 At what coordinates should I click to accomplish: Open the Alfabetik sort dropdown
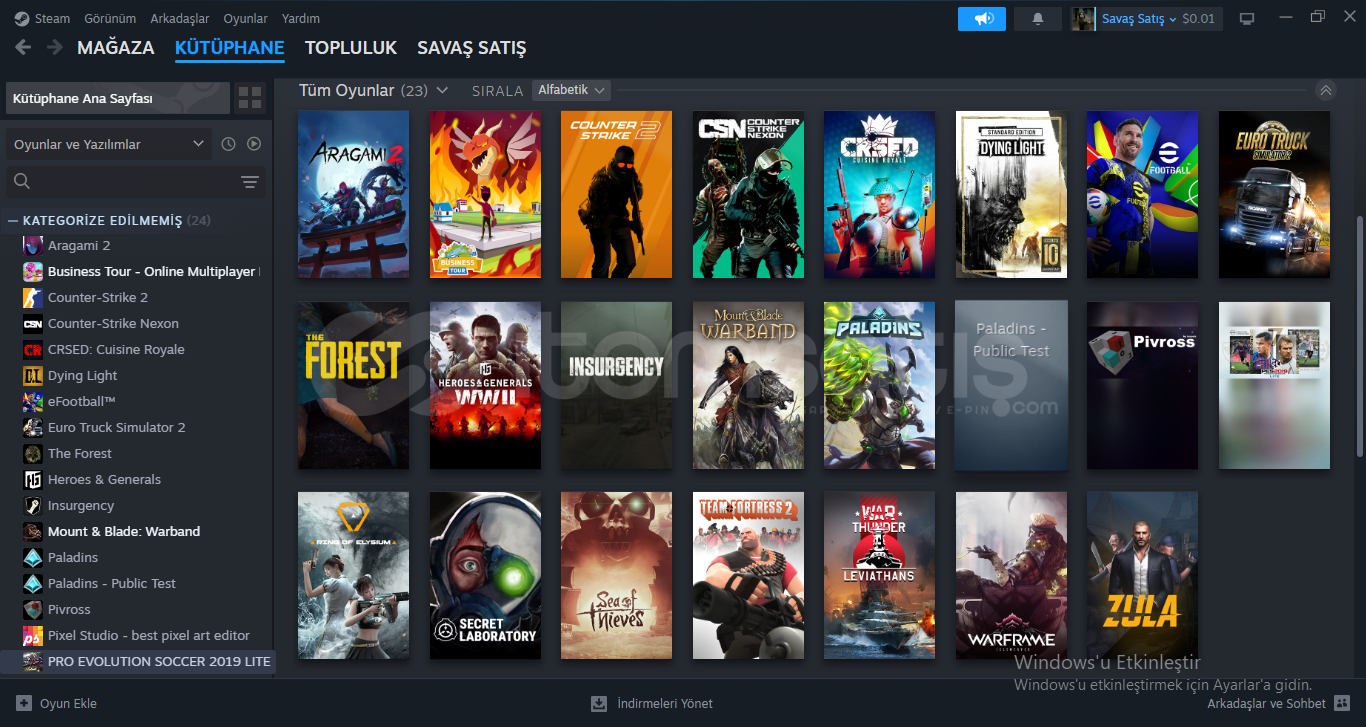(x=571, y=90)
